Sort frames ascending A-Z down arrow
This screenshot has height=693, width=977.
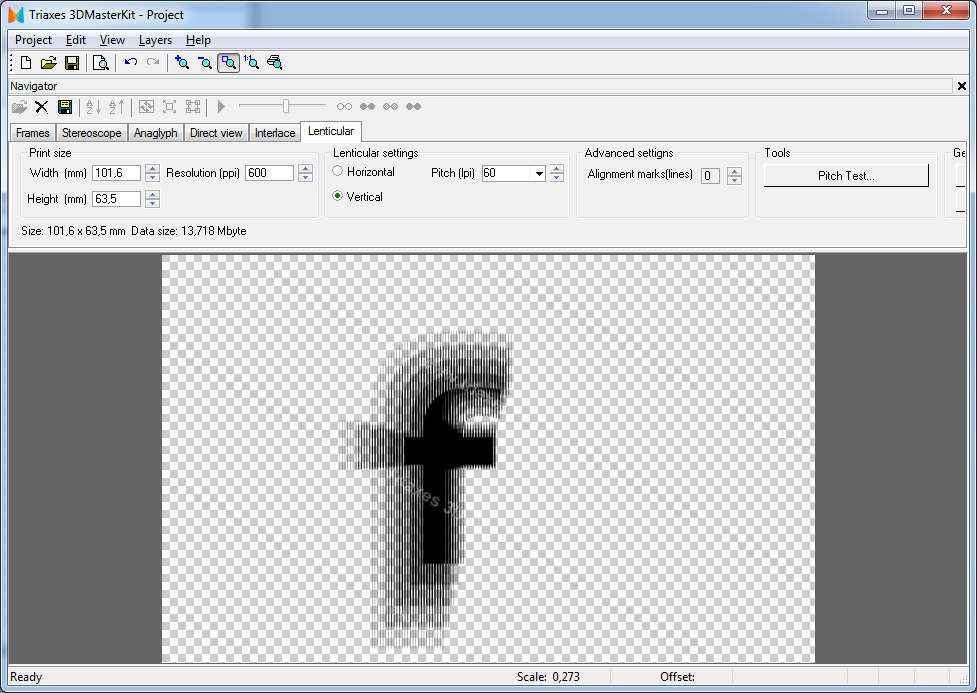93,107
